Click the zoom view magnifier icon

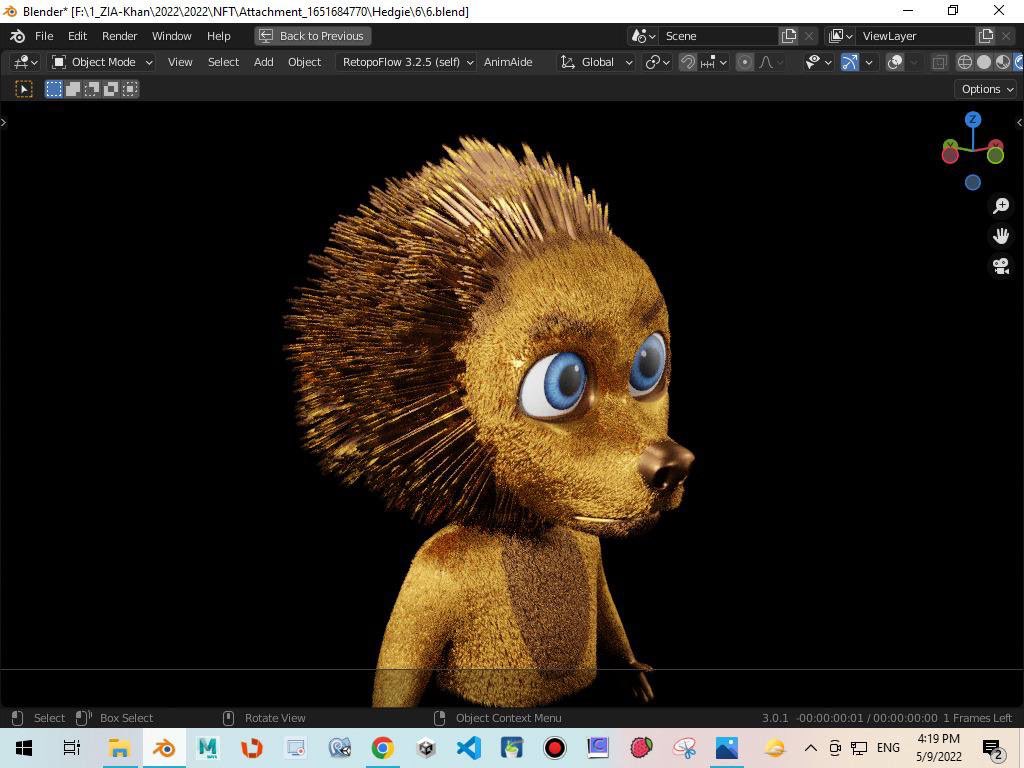pyautogui.click(x=1000, y=206)
